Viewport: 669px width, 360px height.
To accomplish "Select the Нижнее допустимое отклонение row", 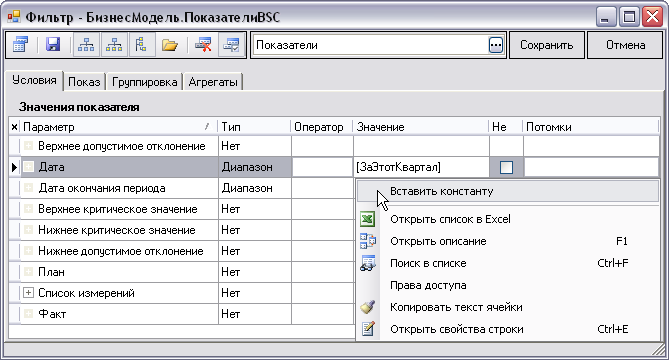I will pos(119,251).
